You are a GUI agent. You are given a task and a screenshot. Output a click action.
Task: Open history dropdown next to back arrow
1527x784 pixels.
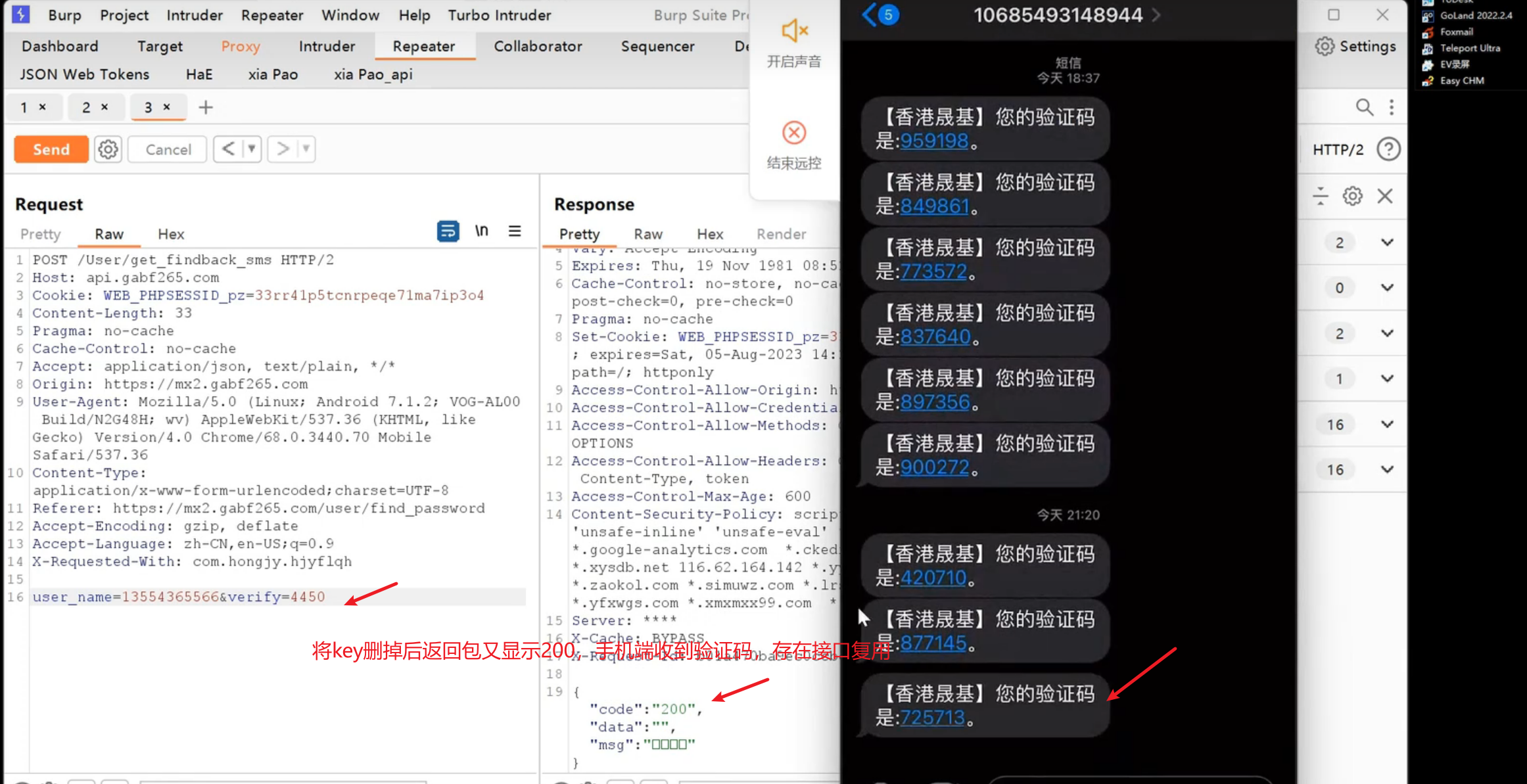click(x=251, y=149)
